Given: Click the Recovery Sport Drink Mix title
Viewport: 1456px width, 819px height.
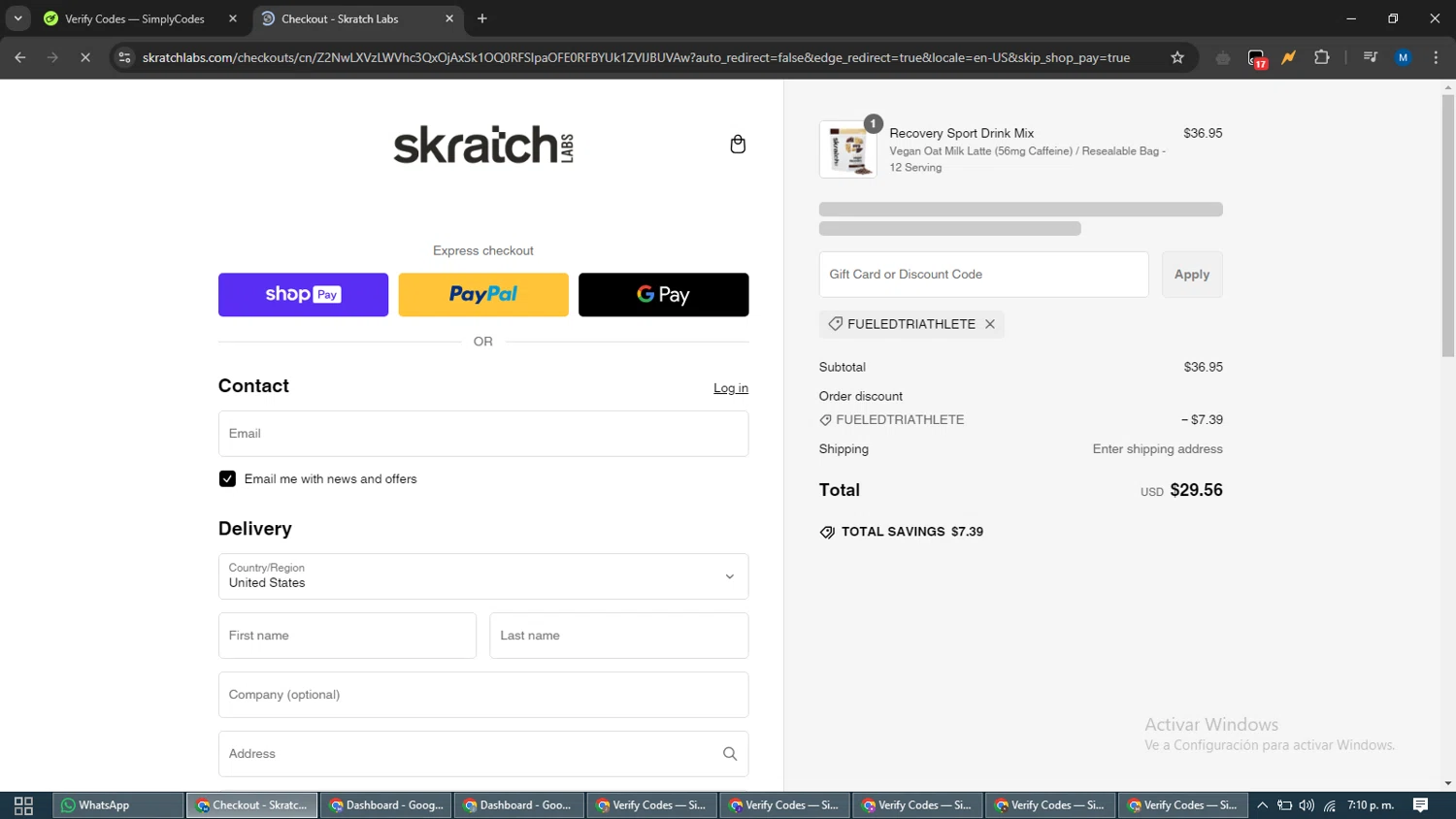Looking at the screenshot, I should tap(962, 133).
